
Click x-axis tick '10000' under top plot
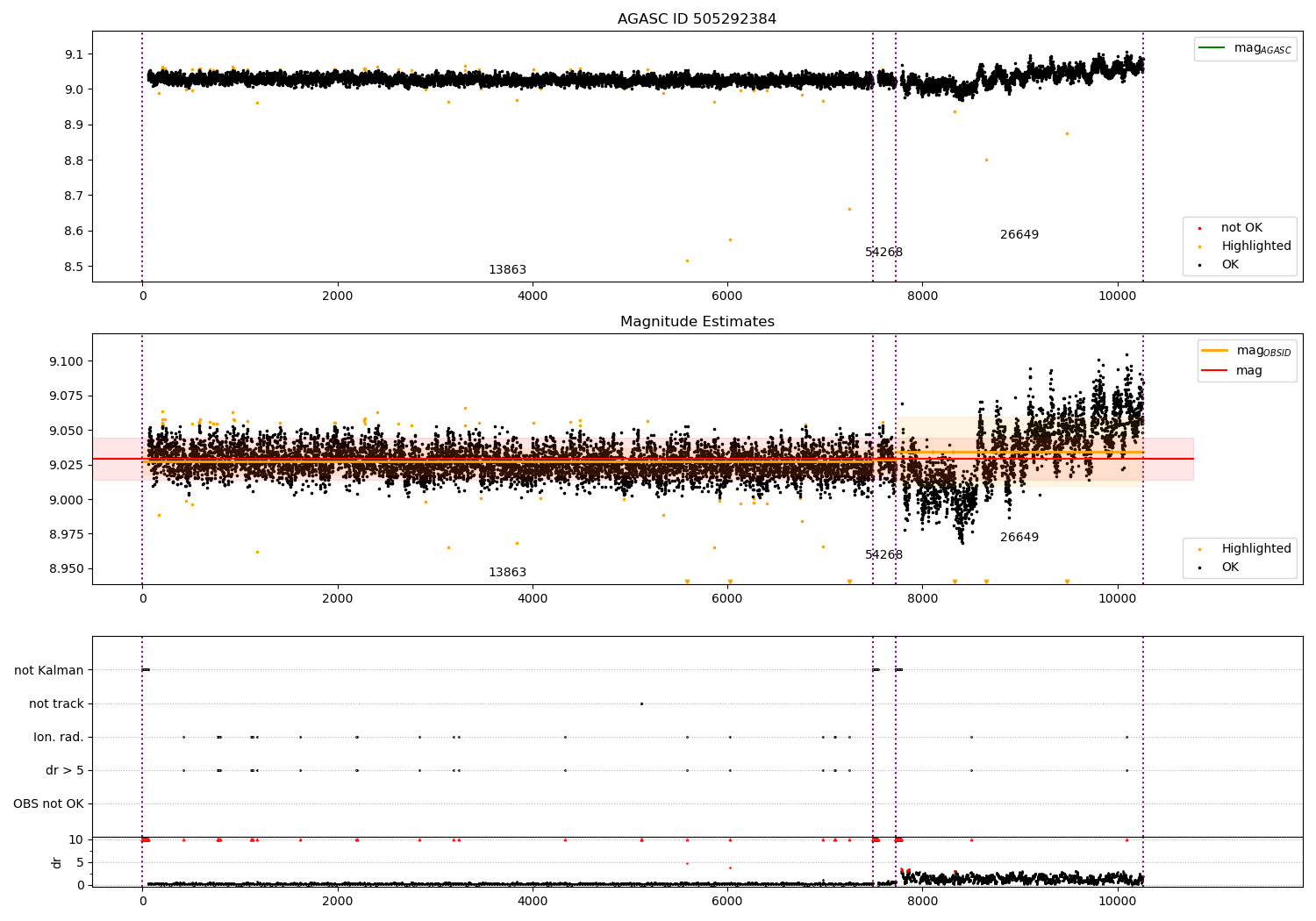pos(1118,296)
